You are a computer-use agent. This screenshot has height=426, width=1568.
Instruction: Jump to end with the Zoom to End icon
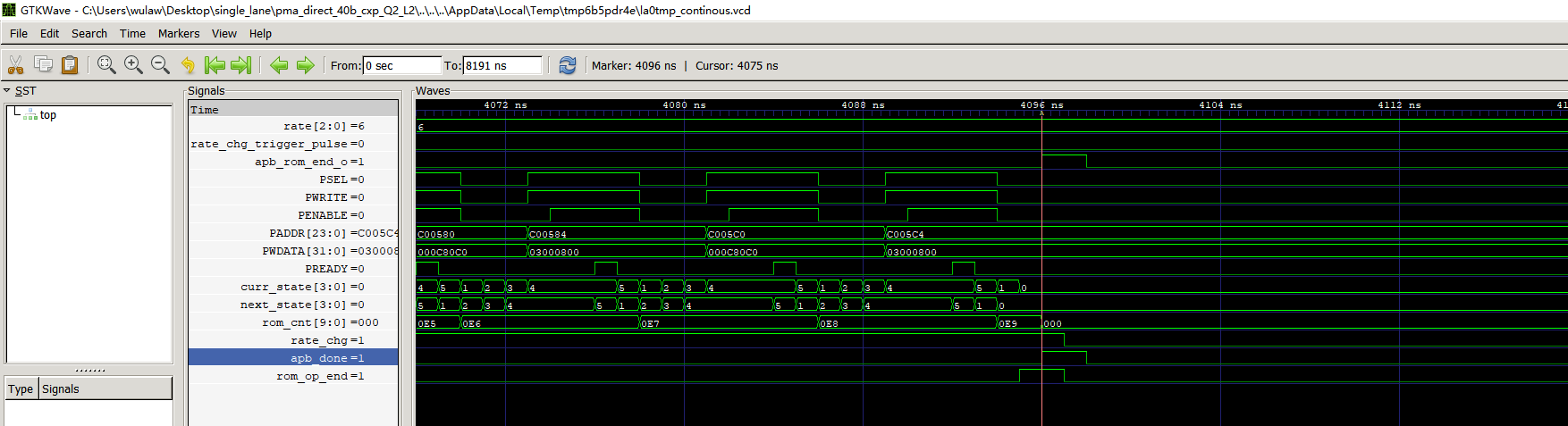coord(241,65)
